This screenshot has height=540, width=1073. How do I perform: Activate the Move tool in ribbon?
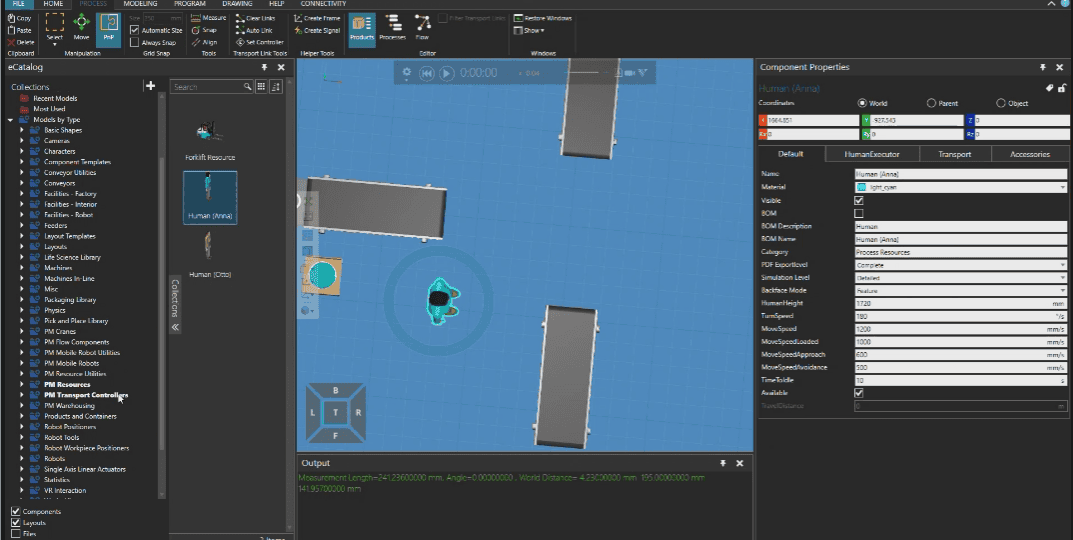click(x=81, y=29)
